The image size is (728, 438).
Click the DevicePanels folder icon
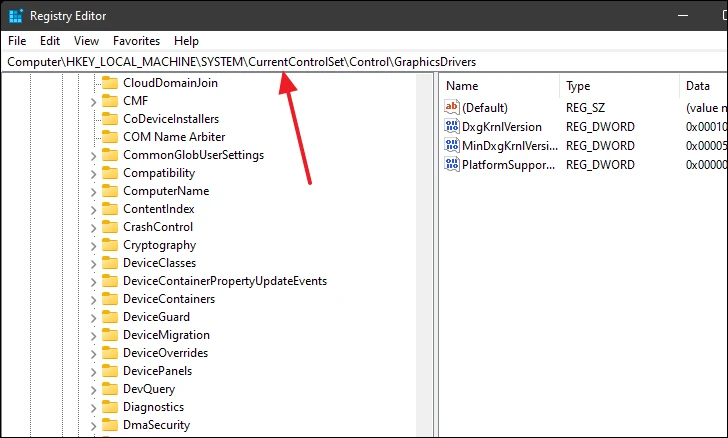tap(110, 371)
